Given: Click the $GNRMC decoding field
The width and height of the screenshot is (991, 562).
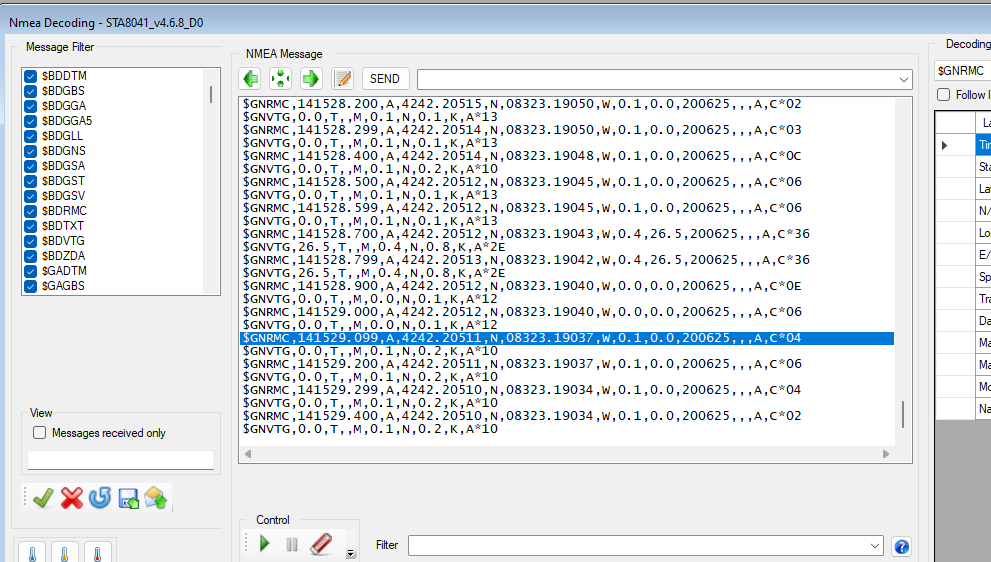Looking at the screenshot, I should (963, 71).
